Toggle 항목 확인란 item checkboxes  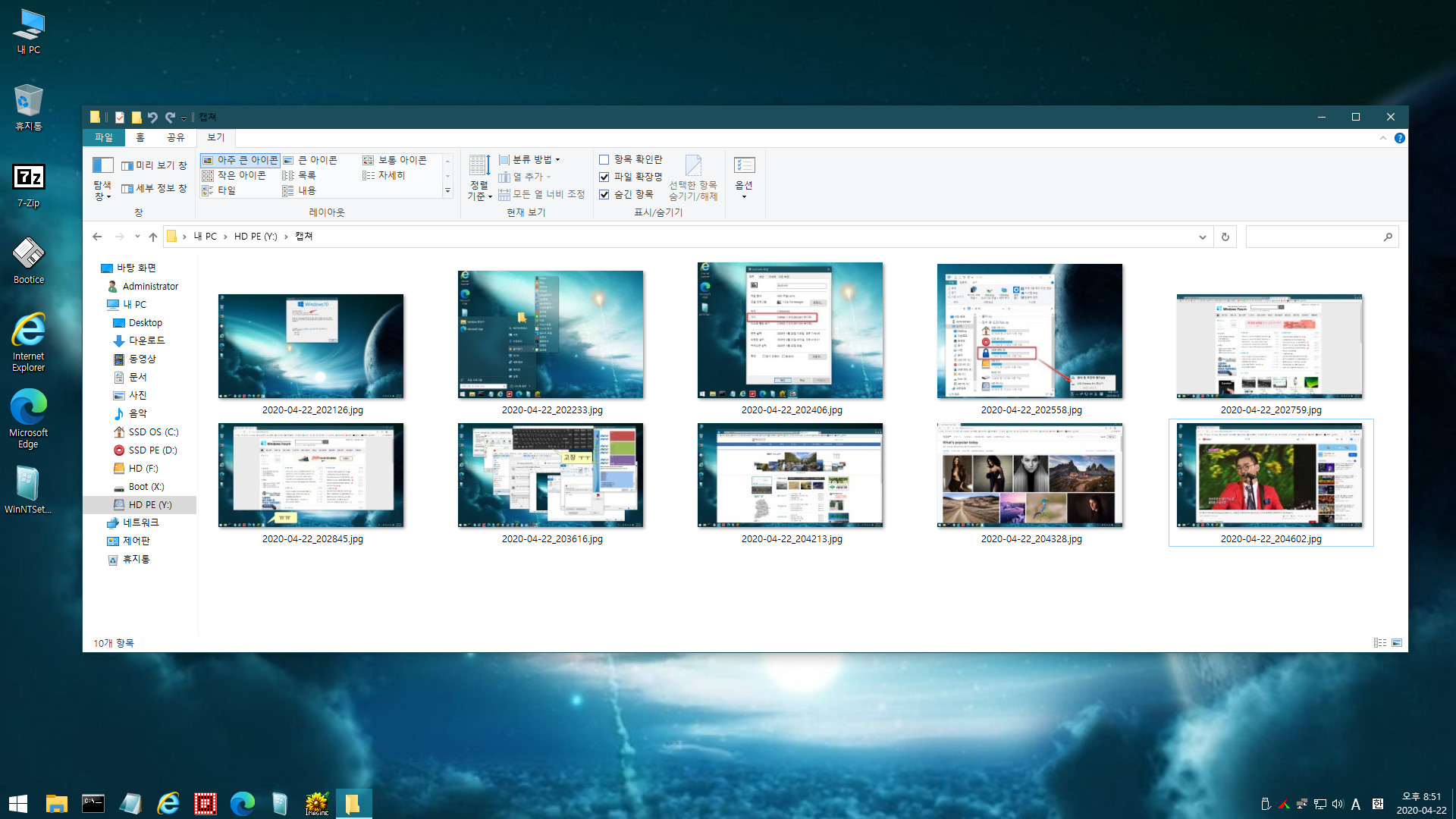coord(631,159)
